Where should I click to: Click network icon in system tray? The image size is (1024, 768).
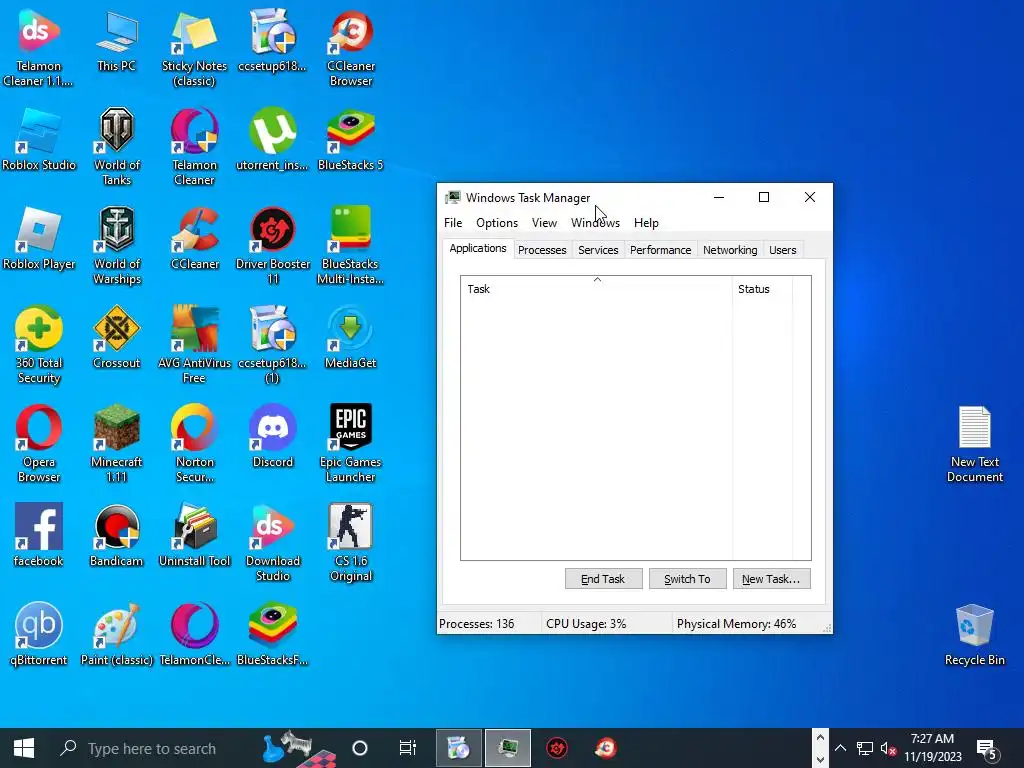coord(865,748)
